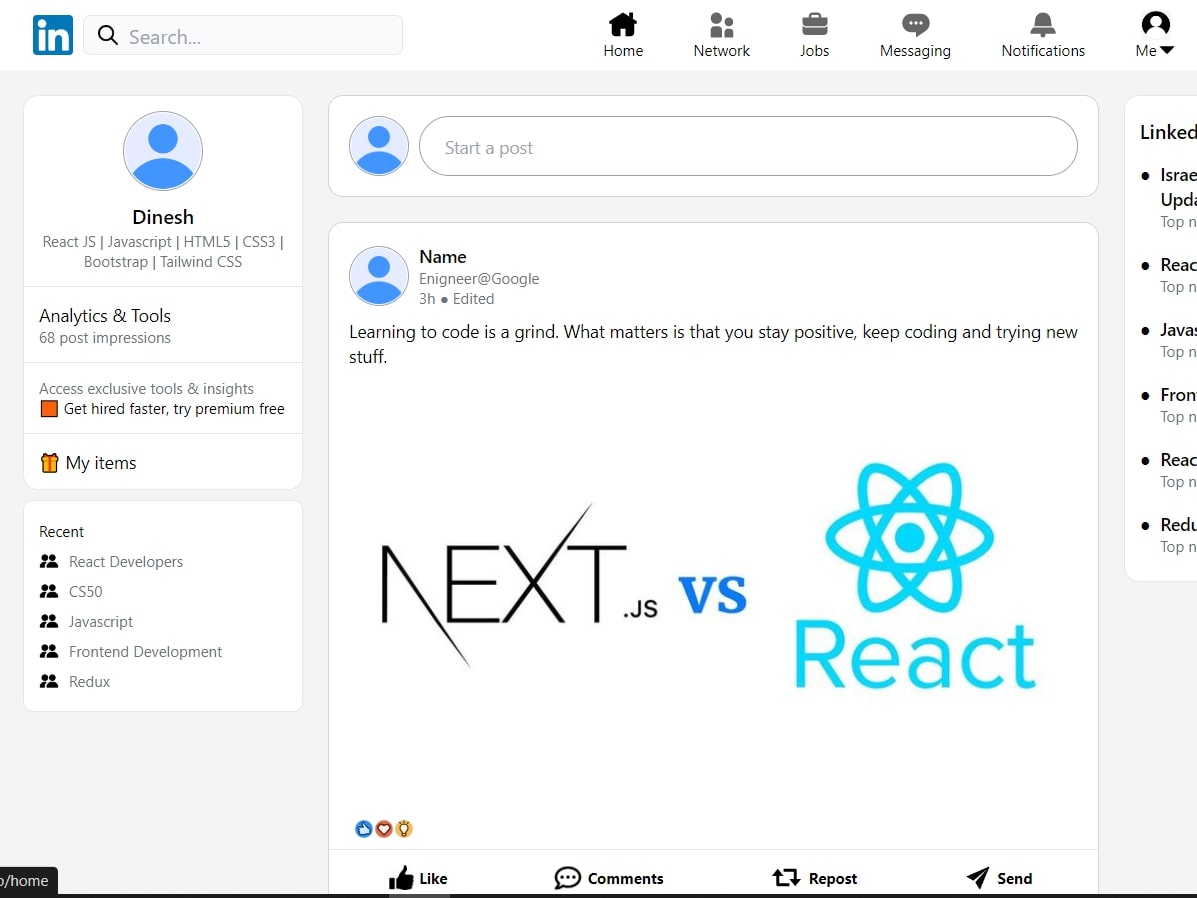Screen dimensions: 1197x898
Task: Click Get hired faster premium link
Action: click(173, 409)
